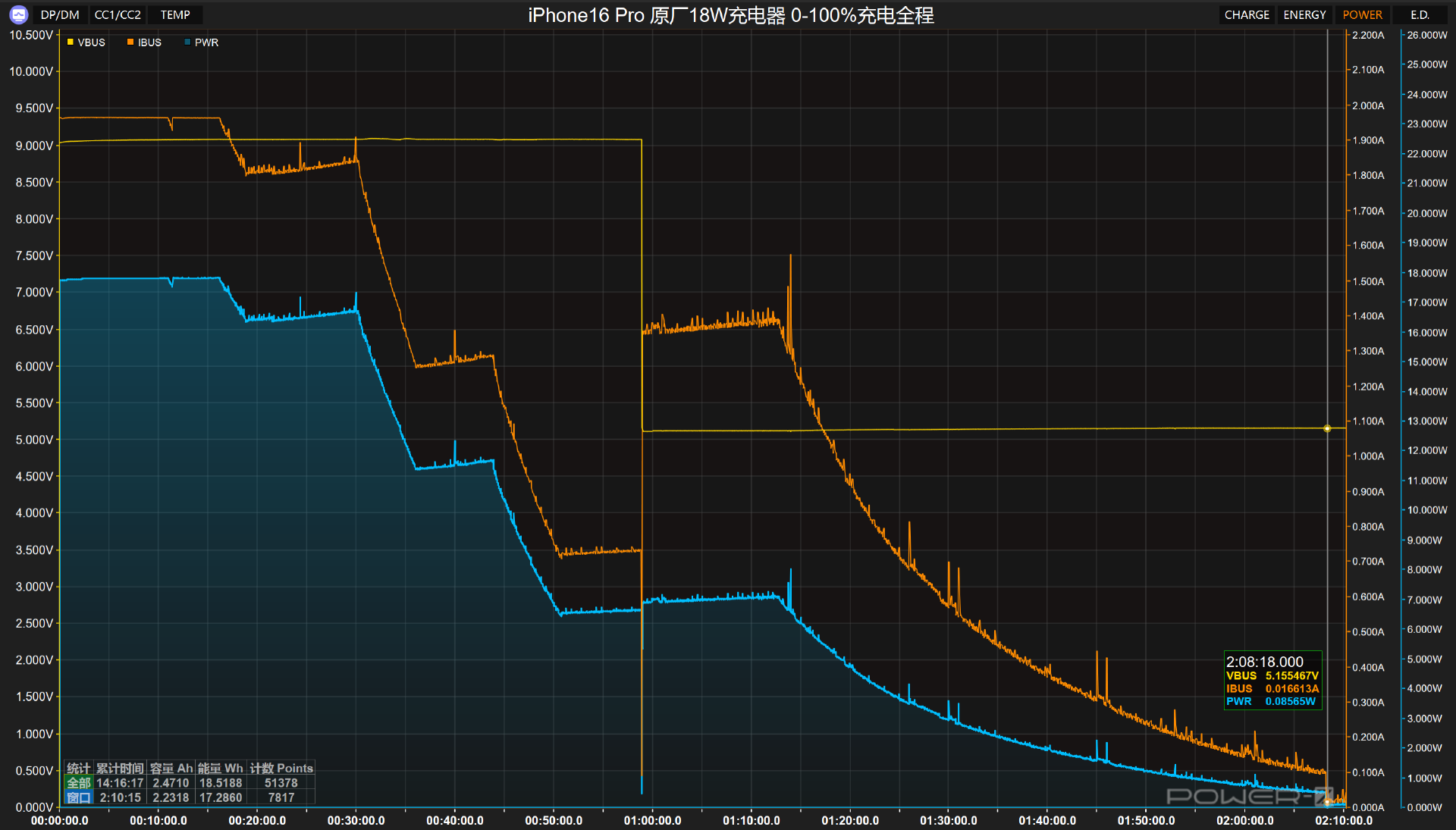This screenshot has width=1456, height=830.
Task: Click the IBUS readout 0.016613A
Action: click(1292, 688)
